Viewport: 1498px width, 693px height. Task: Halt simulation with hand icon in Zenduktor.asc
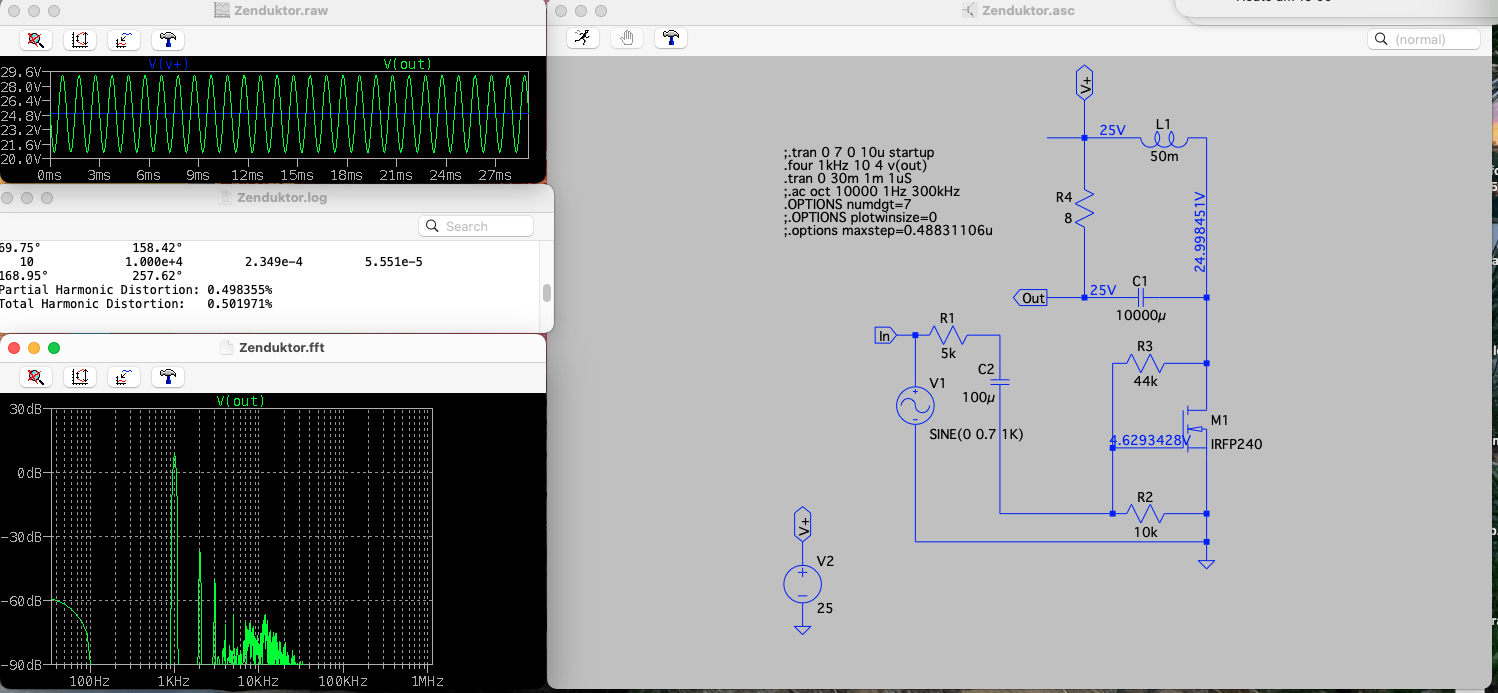tap(626, 38)
